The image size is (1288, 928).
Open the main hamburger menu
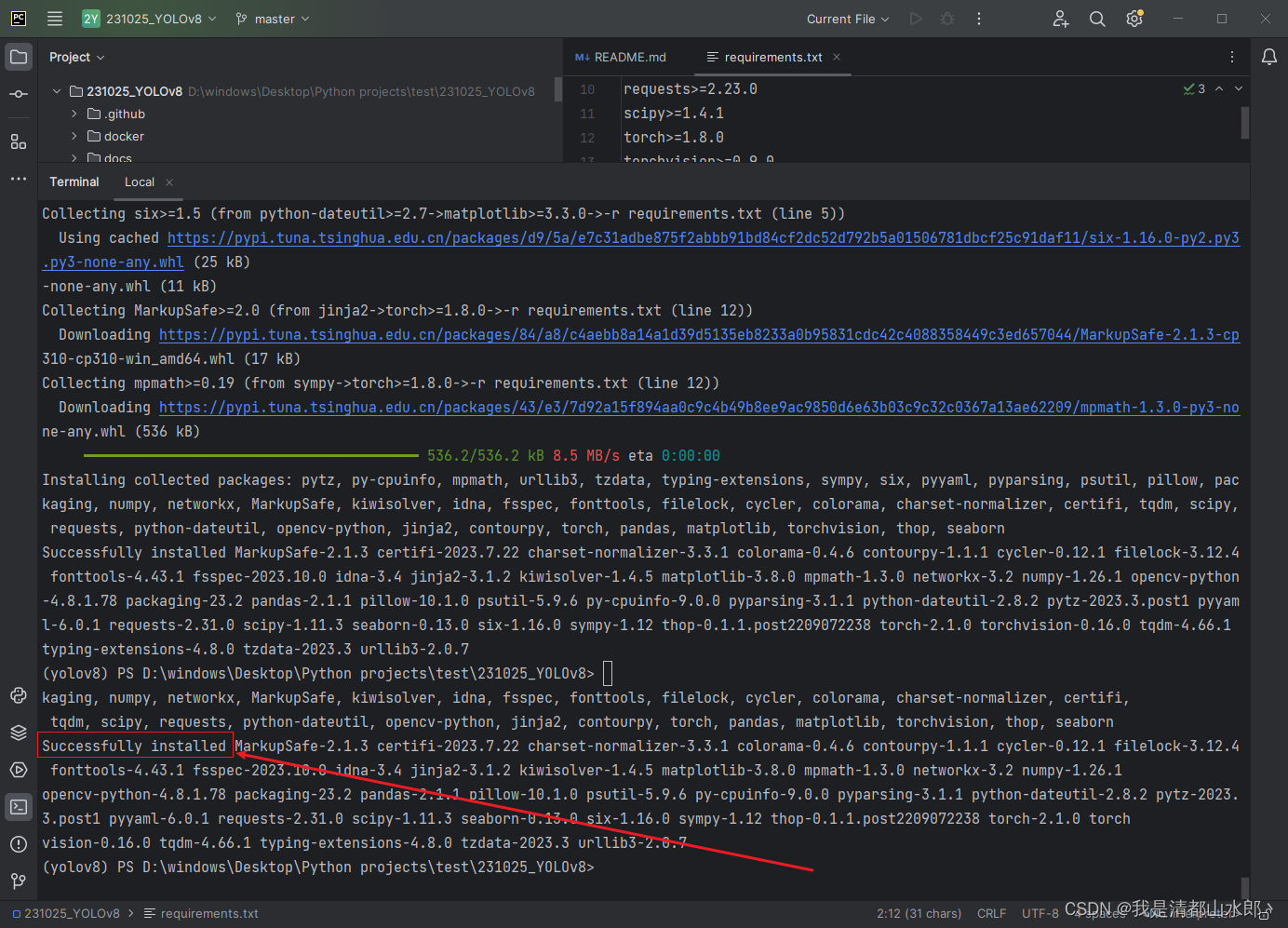[55, 19]
